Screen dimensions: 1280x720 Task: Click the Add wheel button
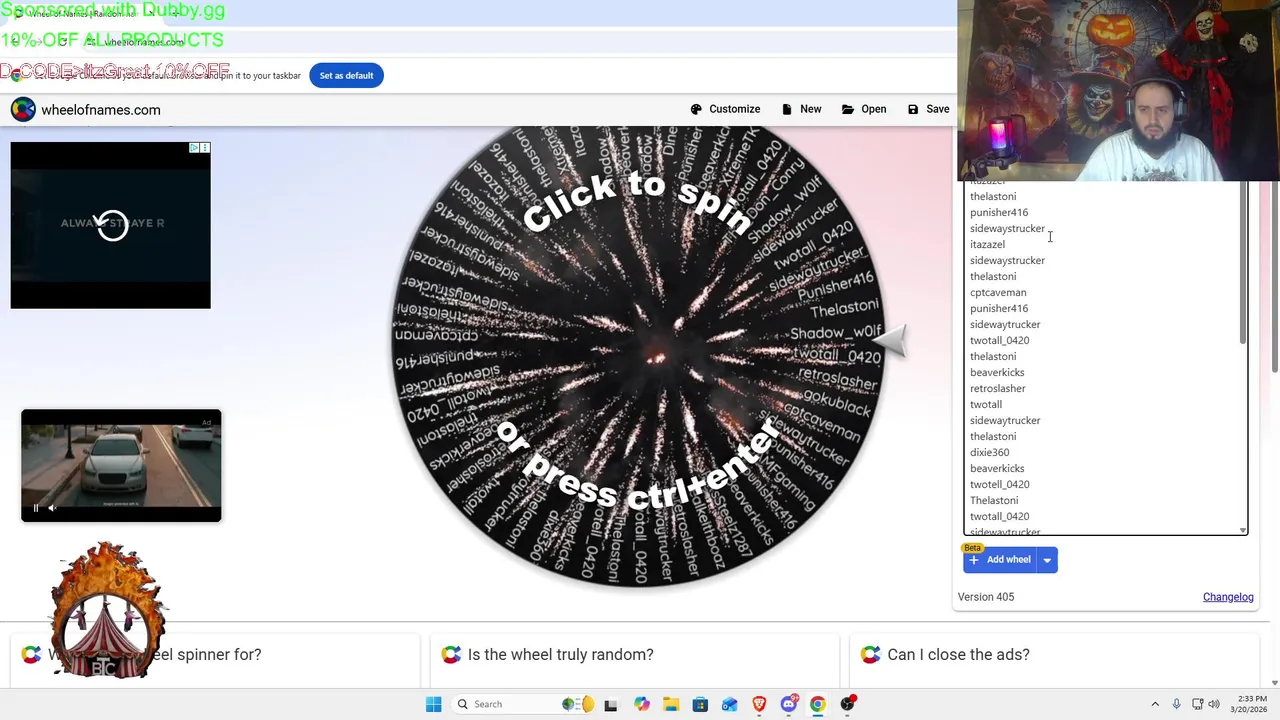(1000, 560)
